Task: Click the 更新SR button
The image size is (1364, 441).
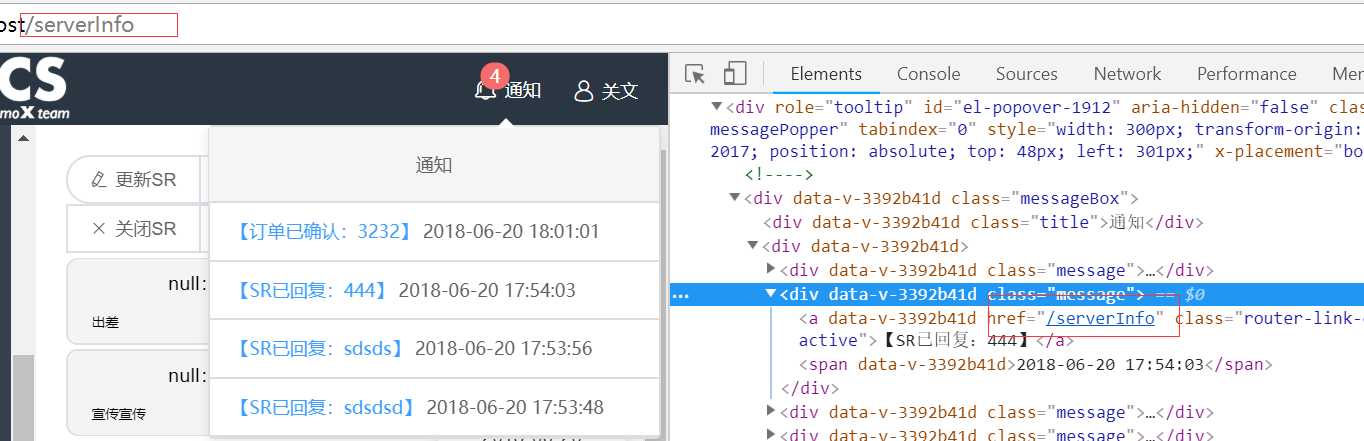Action: (134, 180)
